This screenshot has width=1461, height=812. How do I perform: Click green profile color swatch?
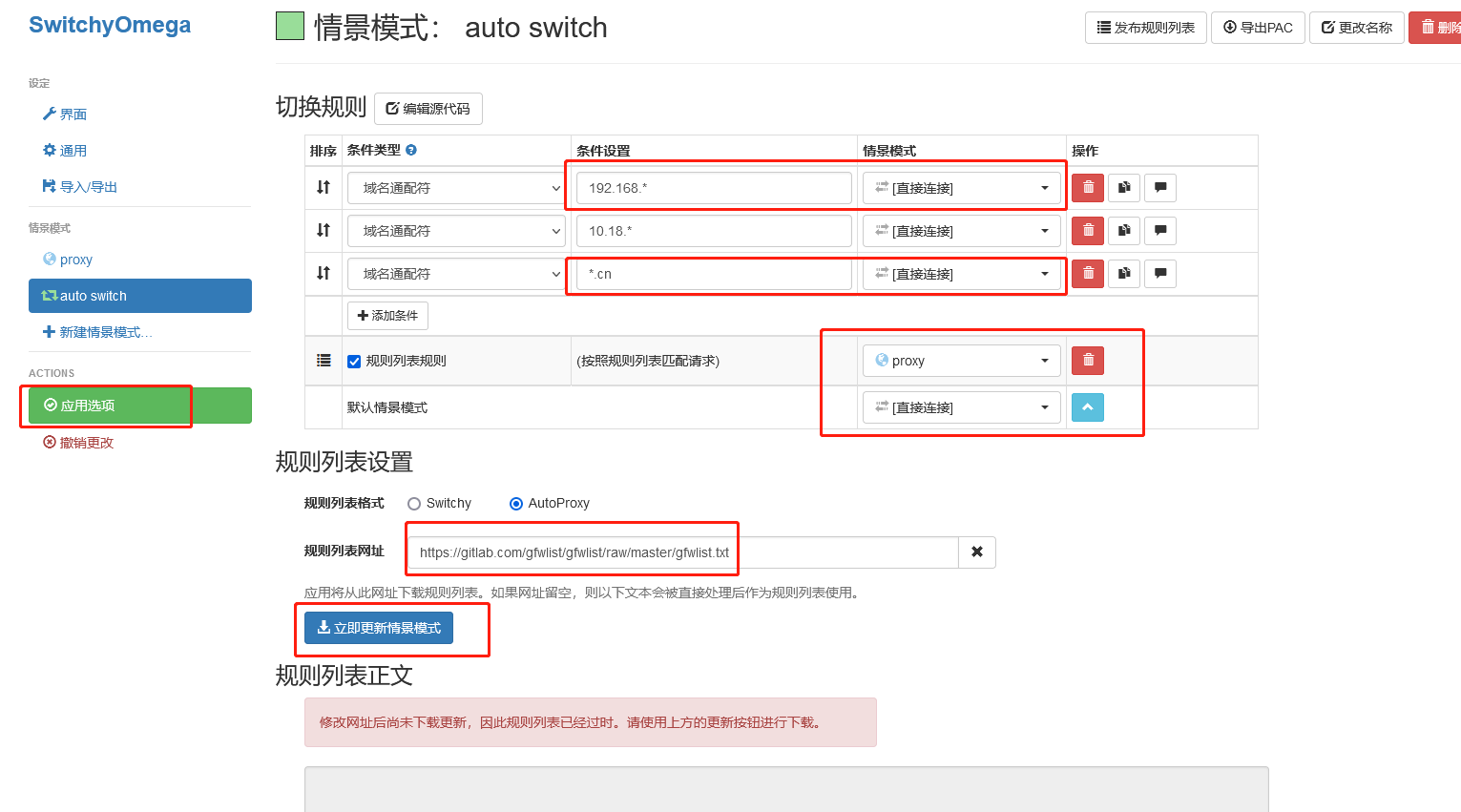click(290, 26)
